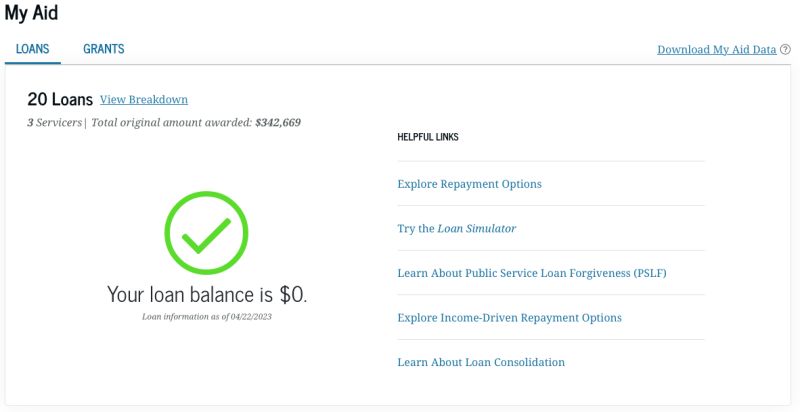Switch to the LOANS tab

[x=33, y=49]
